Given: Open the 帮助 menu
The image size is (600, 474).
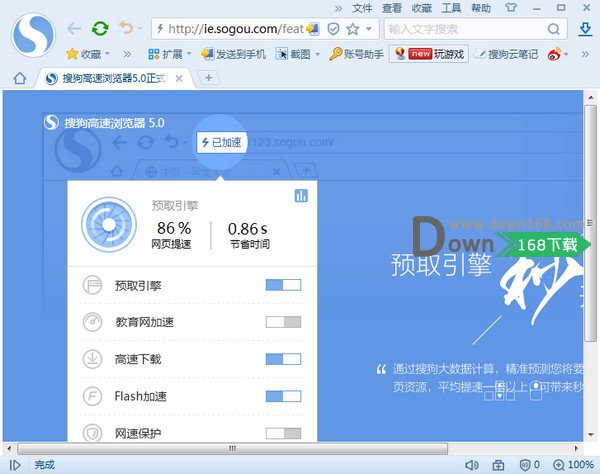Looking at the screenshot, I should point(481,8).
